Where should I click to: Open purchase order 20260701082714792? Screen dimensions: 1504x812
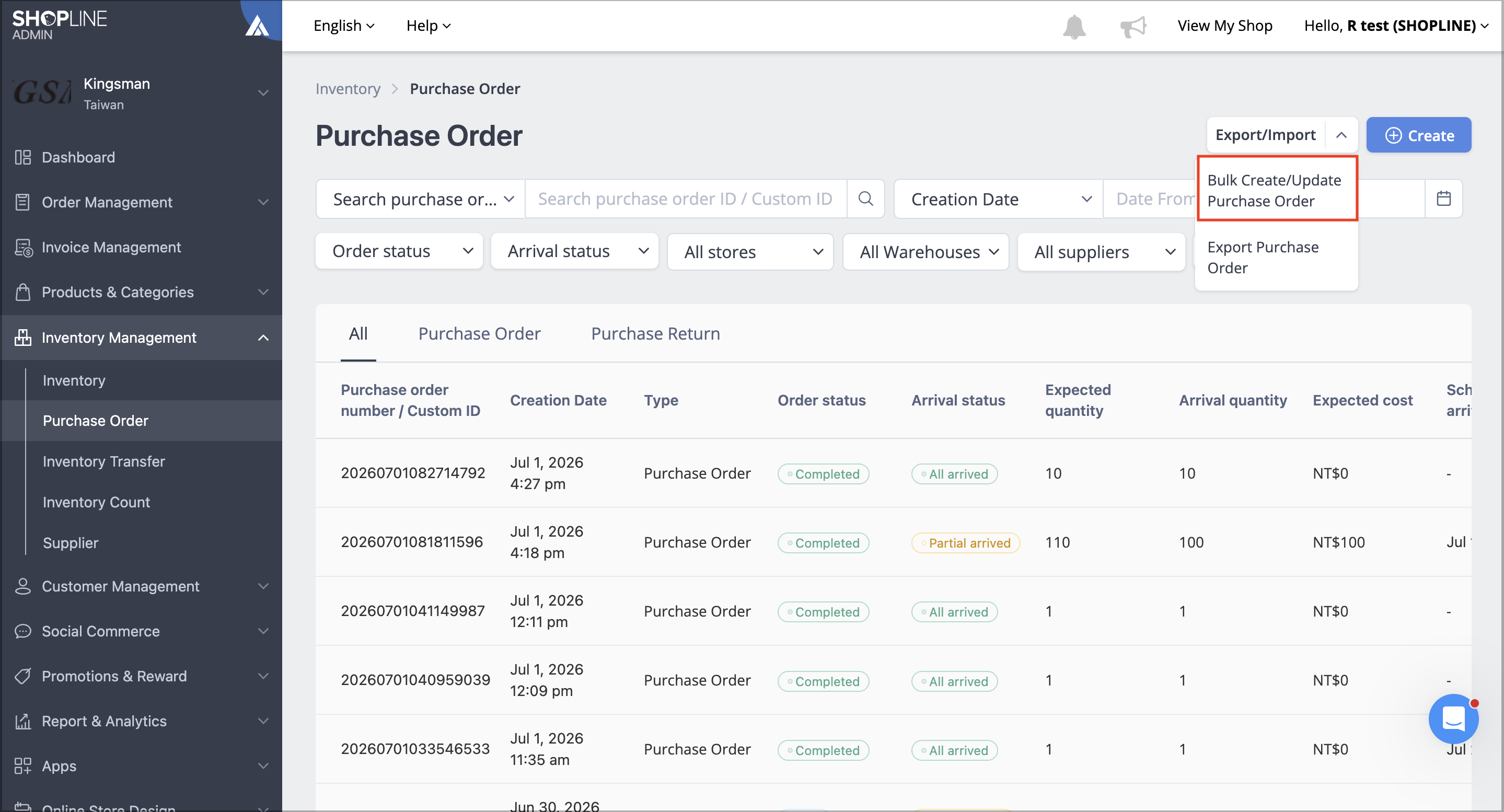[413, 473]
